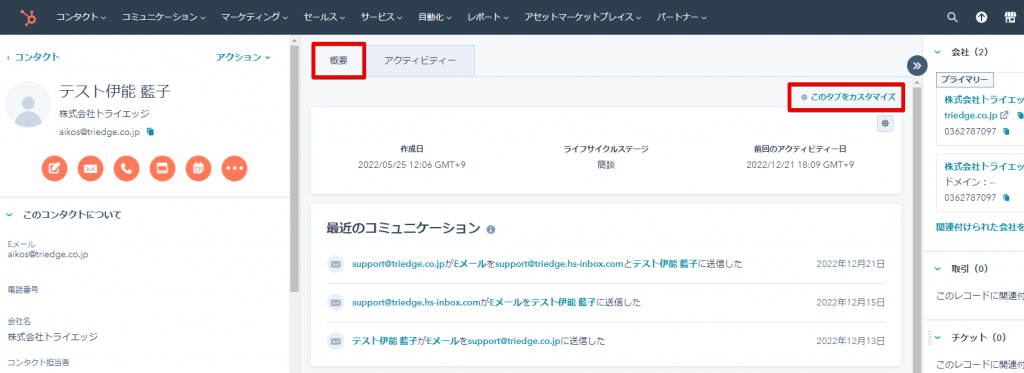
Task: Collapse right sidebar with double-arrow button
Action: [917, 65]
